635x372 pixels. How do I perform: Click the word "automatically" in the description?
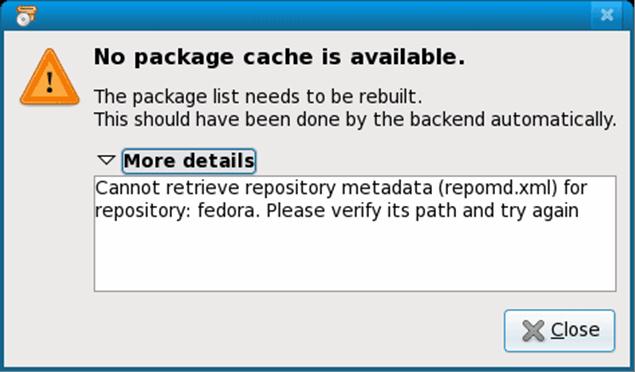[554, 120]
